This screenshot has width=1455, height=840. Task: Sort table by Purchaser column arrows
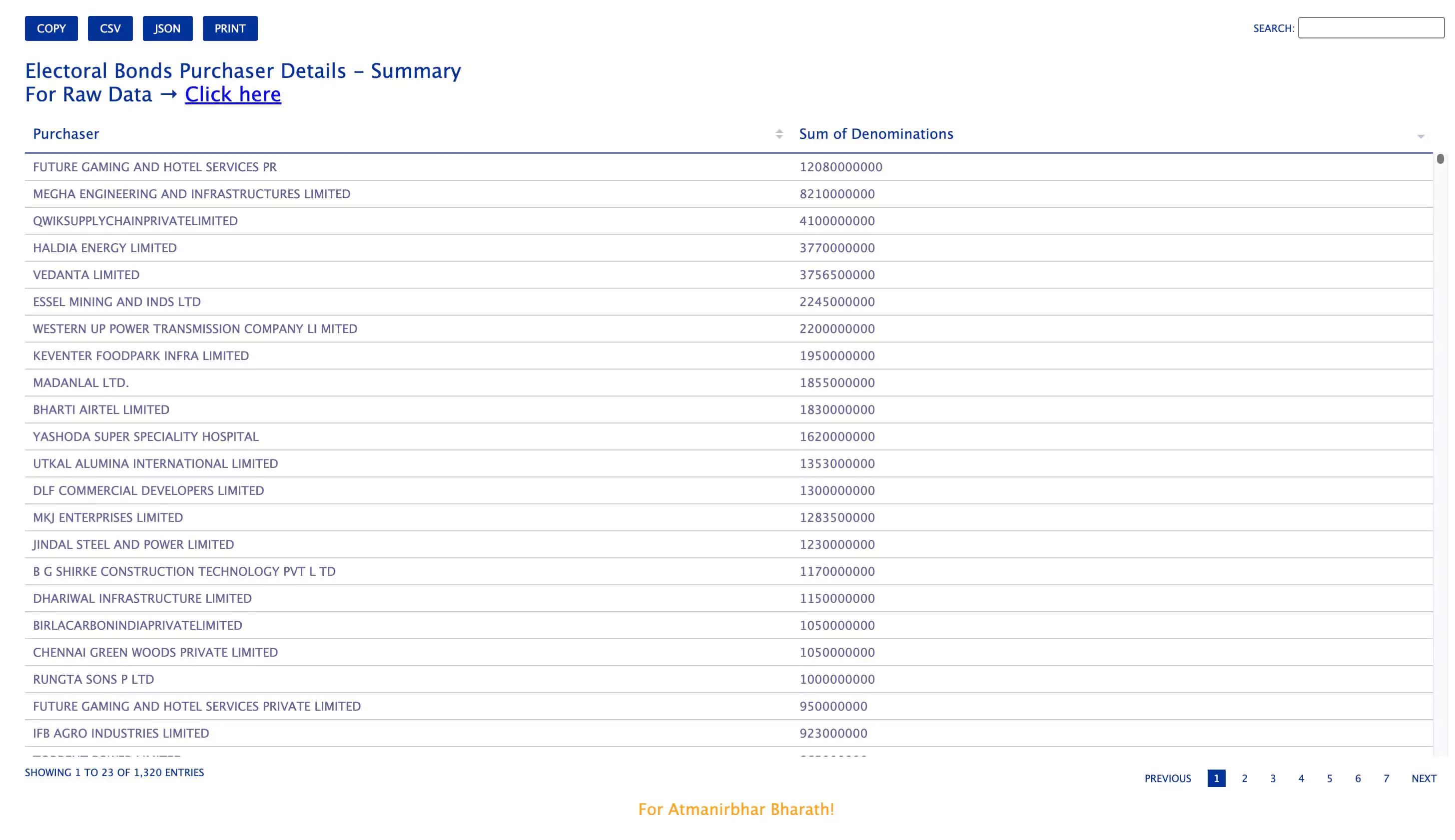click(x=778, y=134)
